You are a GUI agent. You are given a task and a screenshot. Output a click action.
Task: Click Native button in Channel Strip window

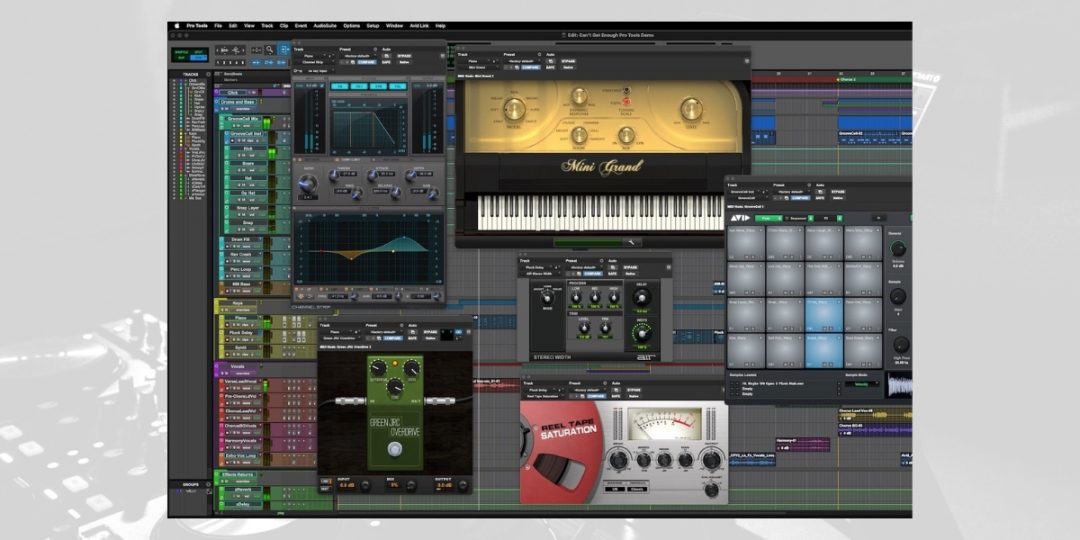[x=404, y=62]
